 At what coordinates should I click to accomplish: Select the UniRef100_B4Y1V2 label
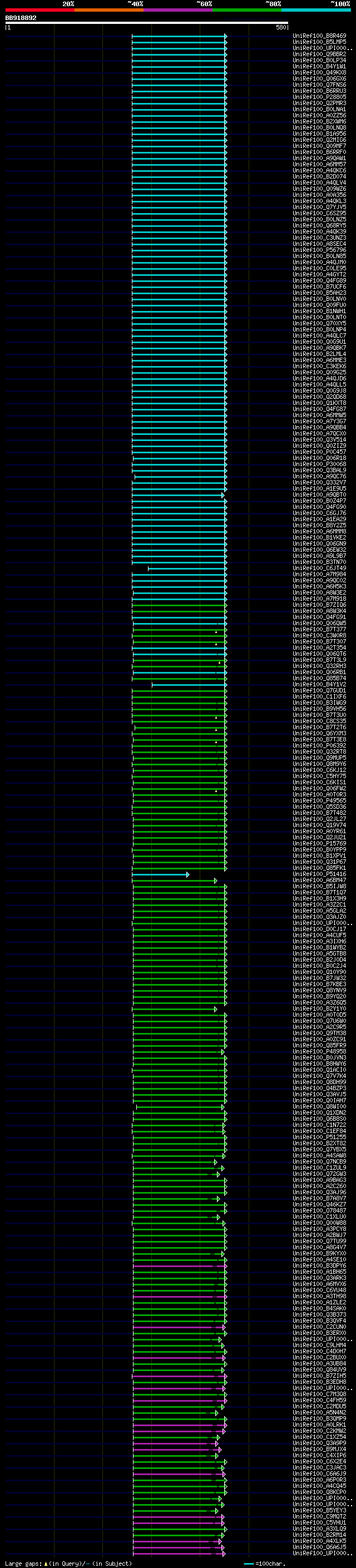pos(319,684)
